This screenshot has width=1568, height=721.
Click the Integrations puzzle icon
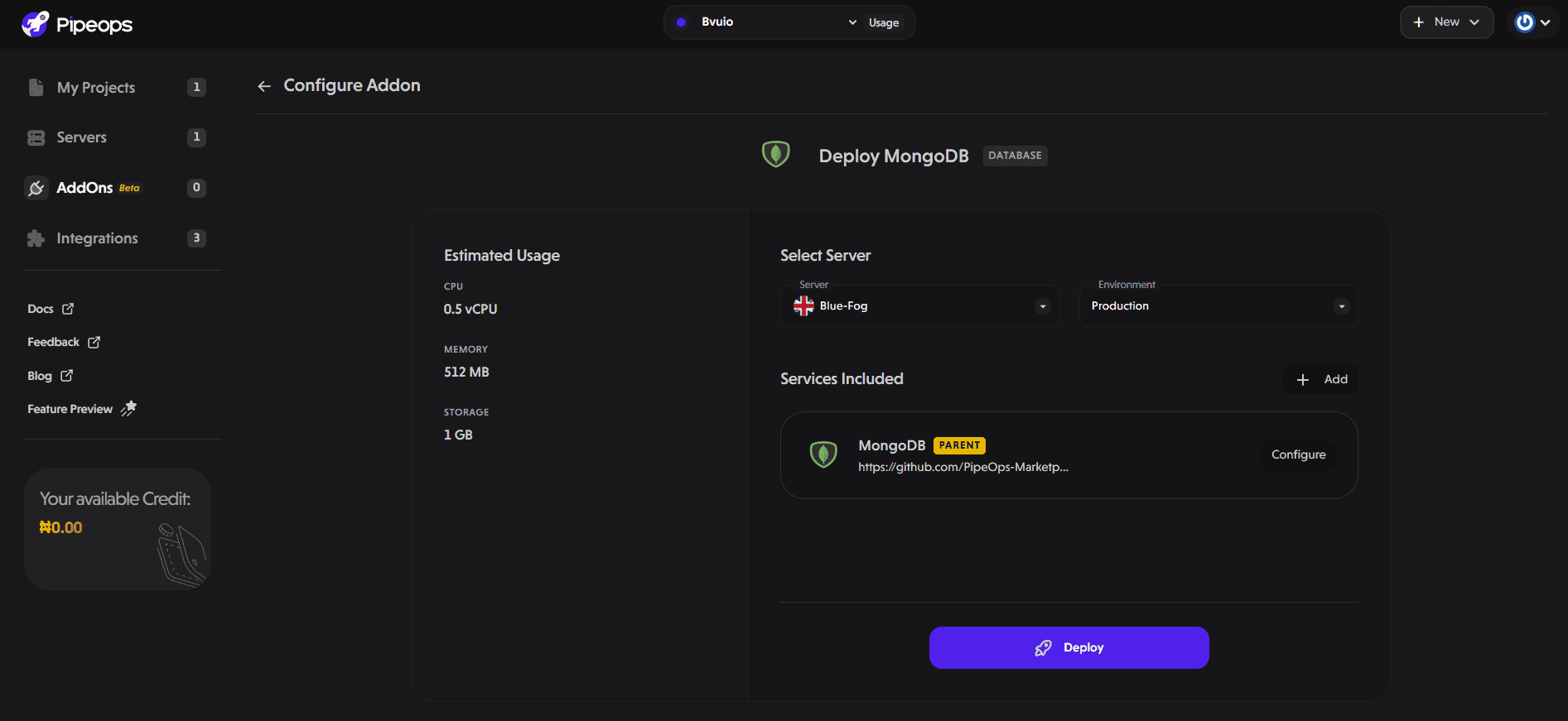(x=36, y=238)
